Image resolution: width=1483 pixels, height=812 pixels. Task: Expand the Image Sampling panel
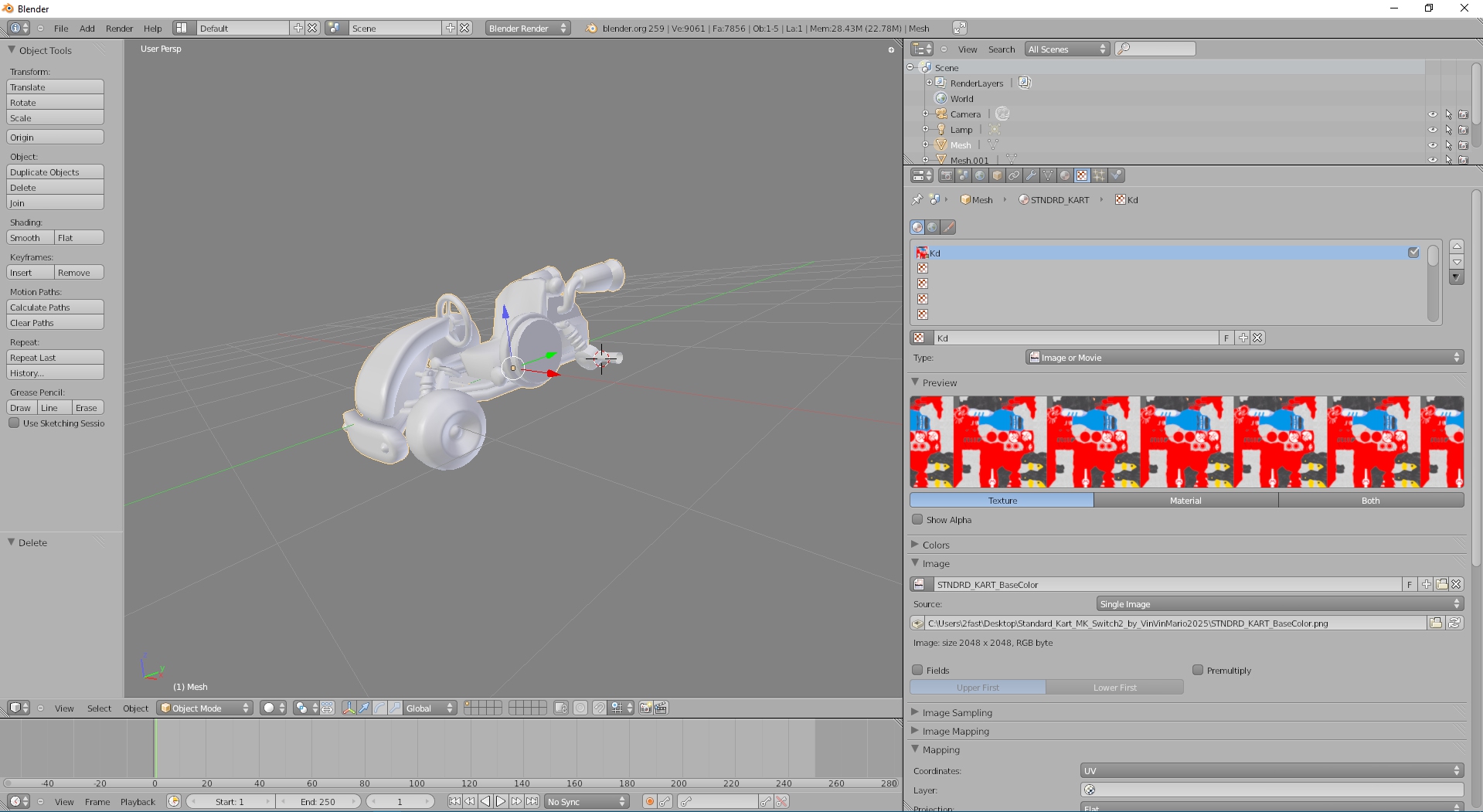click(x=957, y=712)
